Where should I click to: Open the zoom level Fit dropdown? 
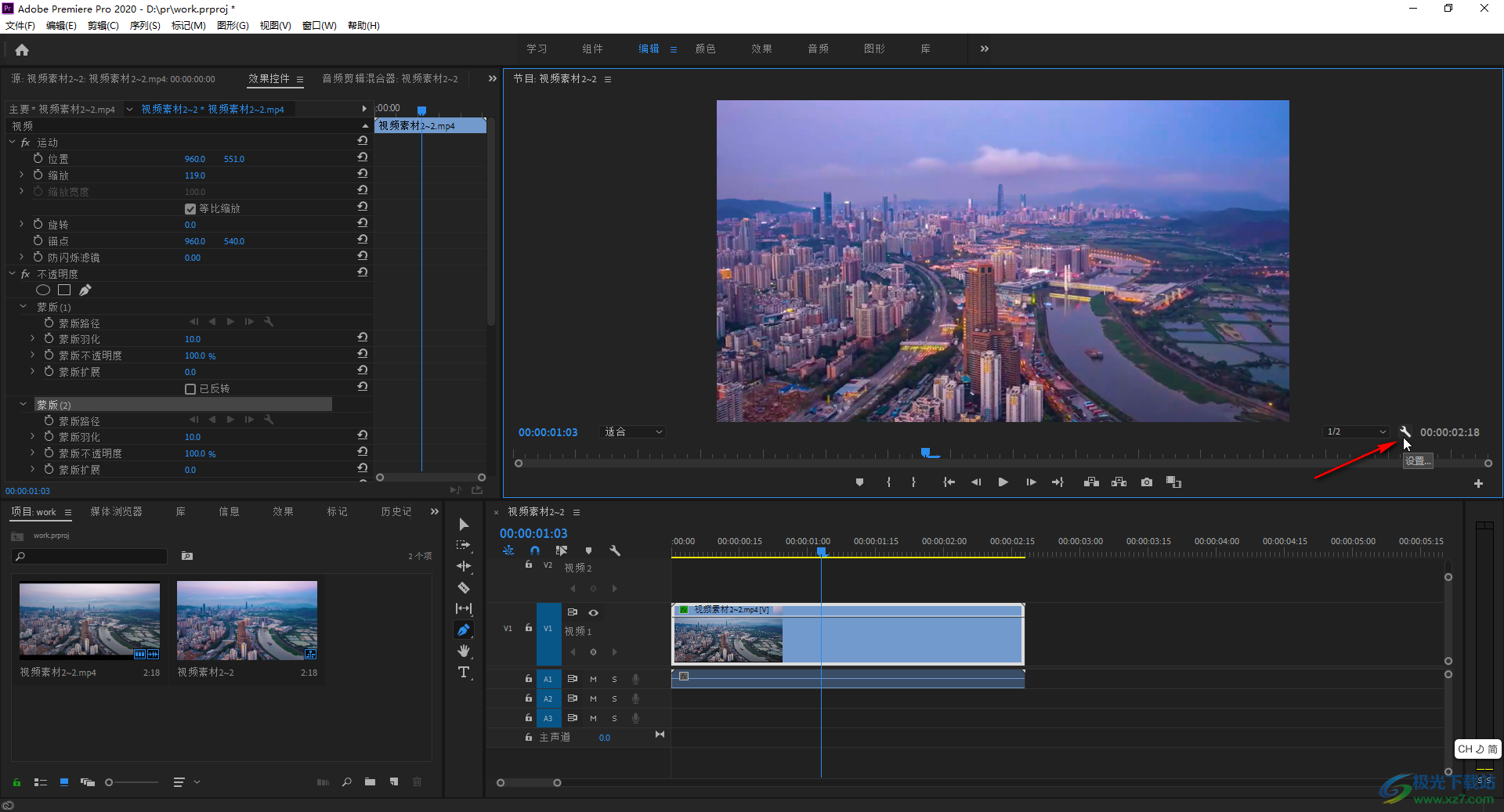click(x=633, y=431)
